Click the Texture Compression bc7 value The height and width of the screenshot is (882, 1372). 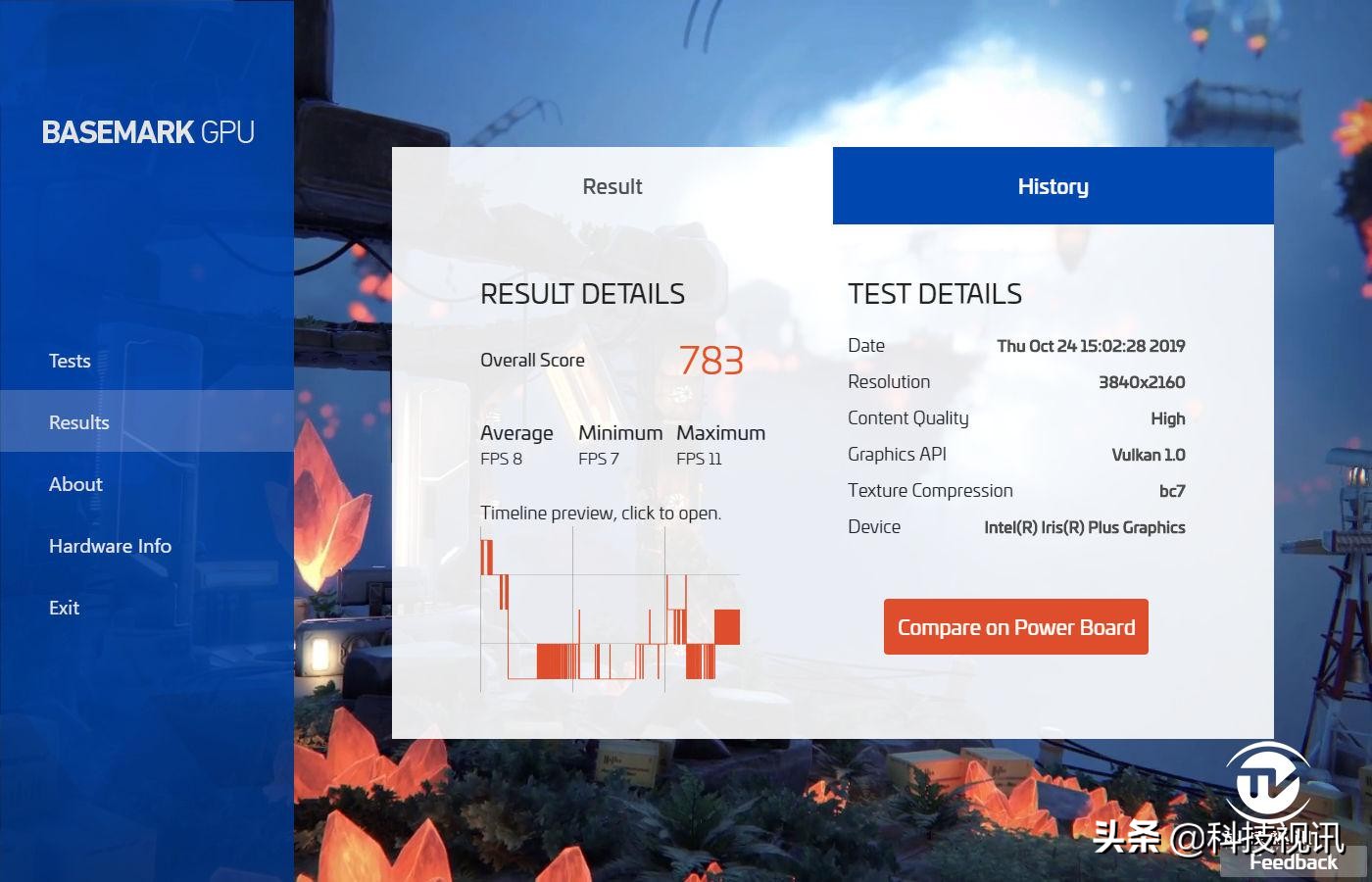pyautogui.click(x=1172, y=490)
